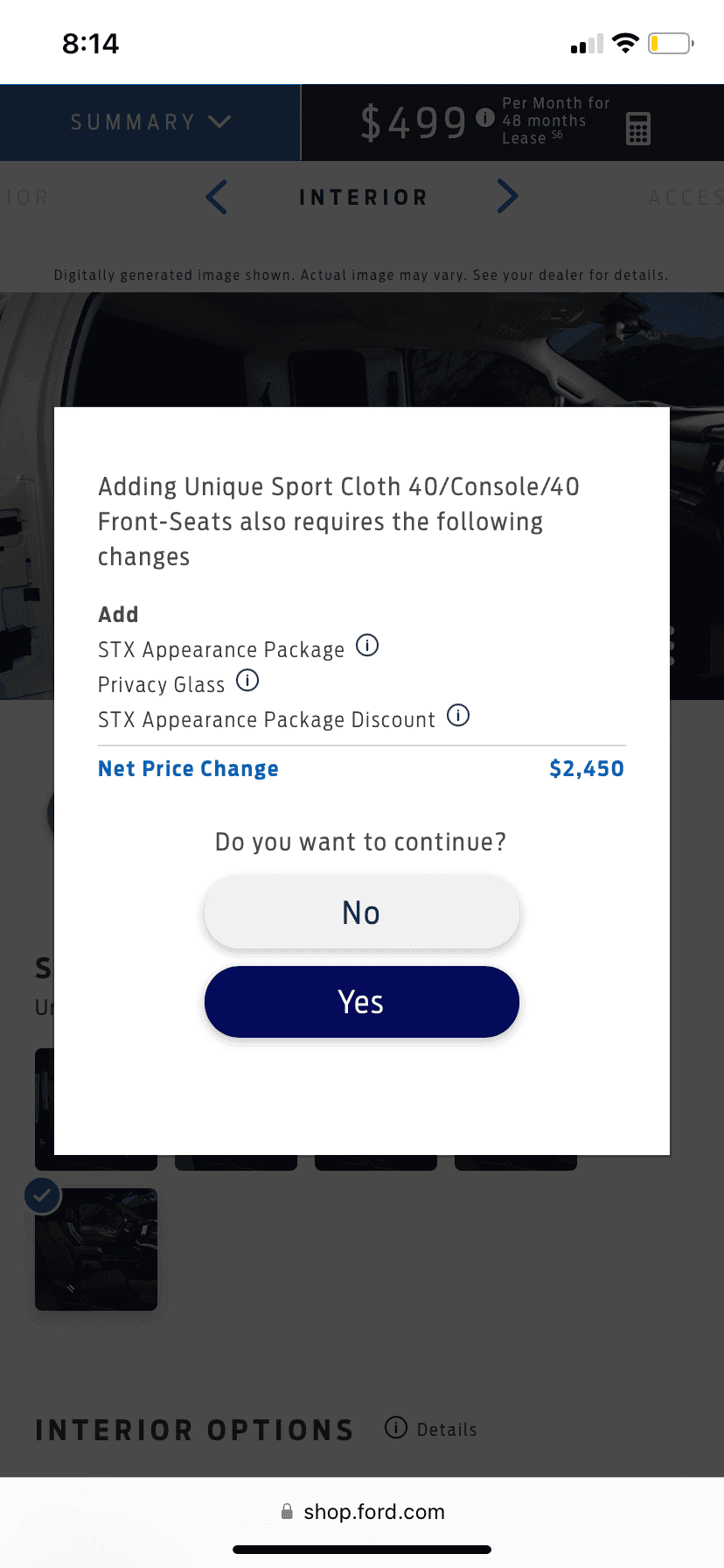Toggle the checkmark on selected interior
This screenshot has height=1568, width=724.
click(43, 1195)
